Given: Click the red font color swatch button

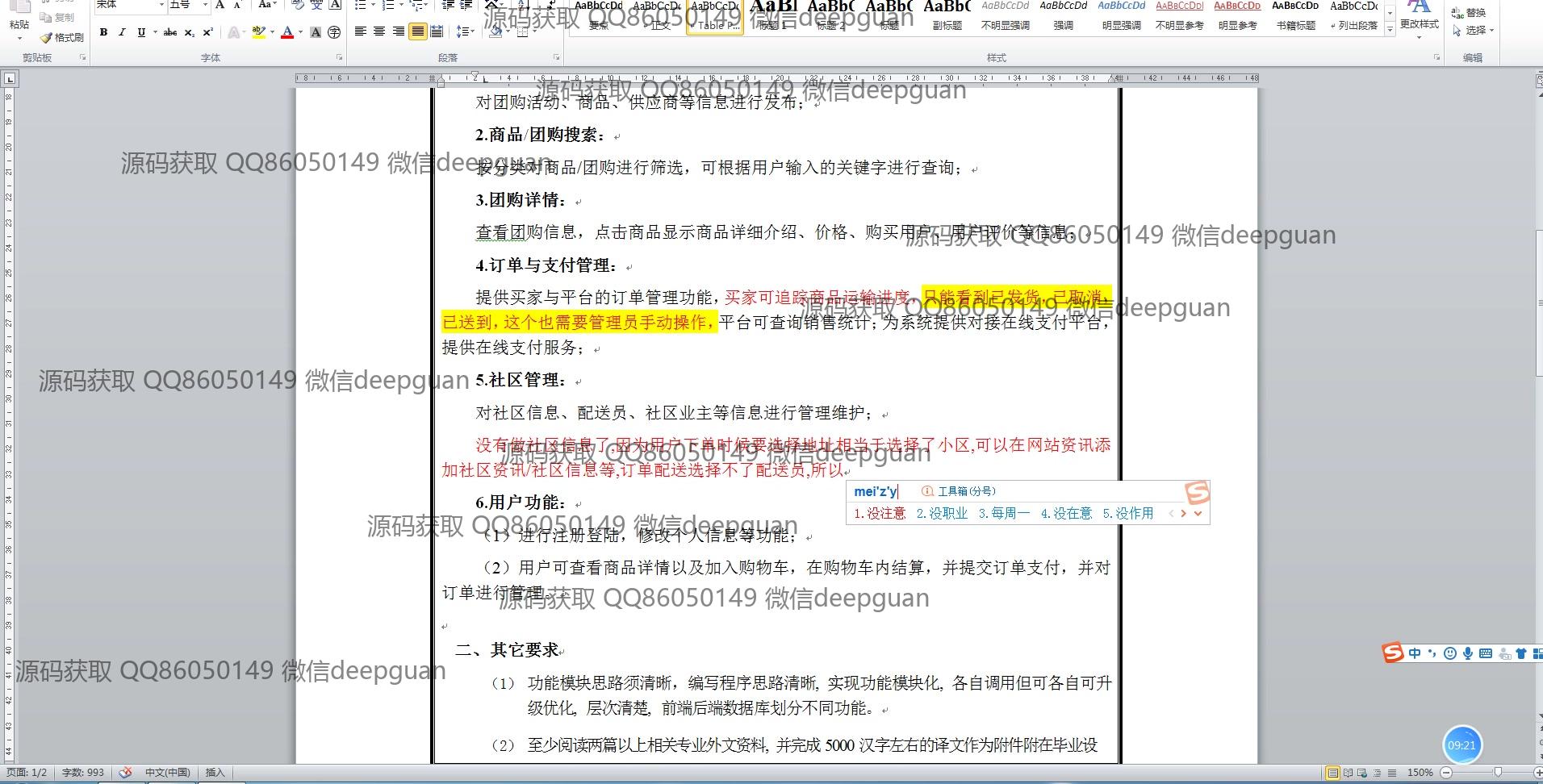Looking at the screenshot, I should pos(287,32).
